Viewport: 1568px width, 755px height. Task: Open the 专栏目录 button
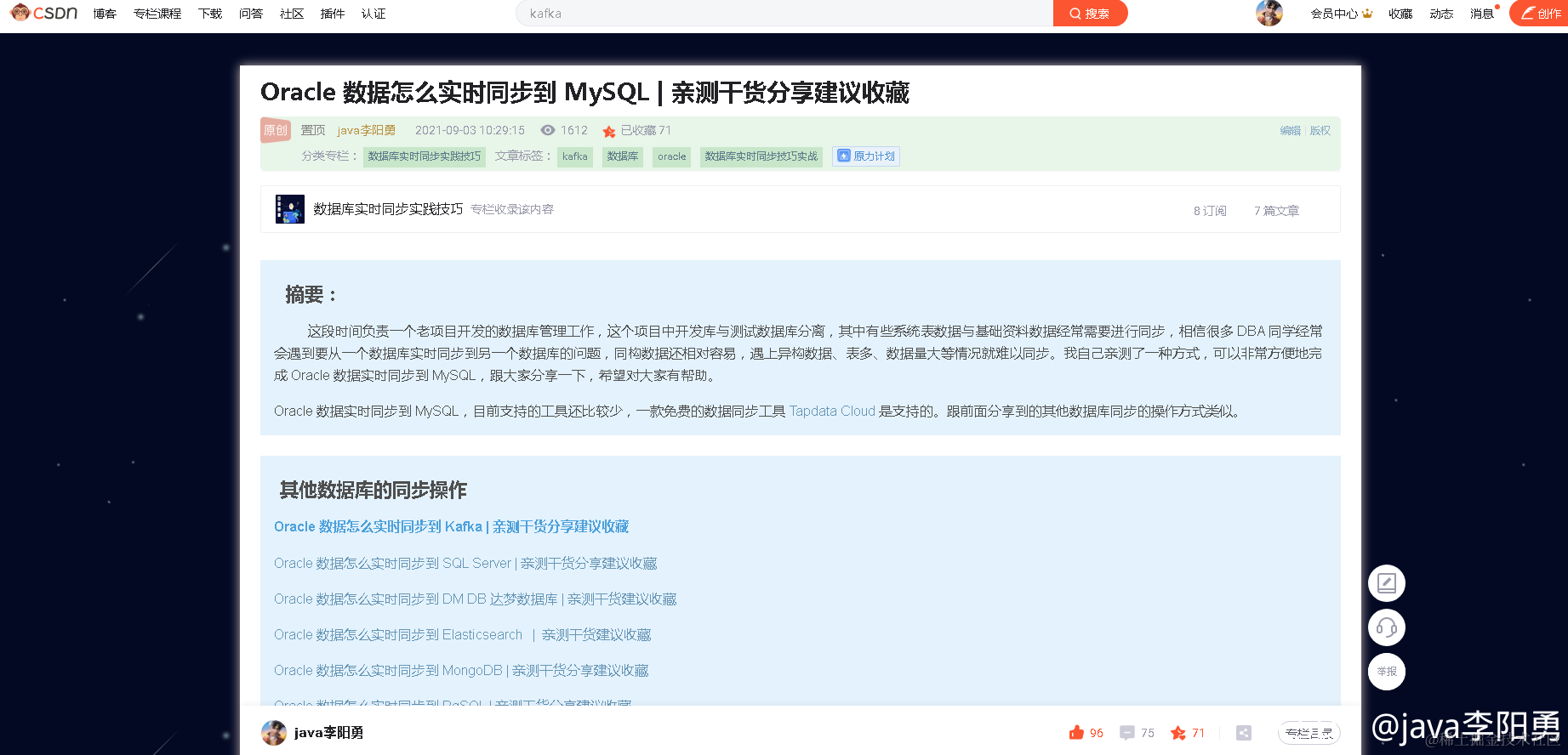(x=1309, y=733)
